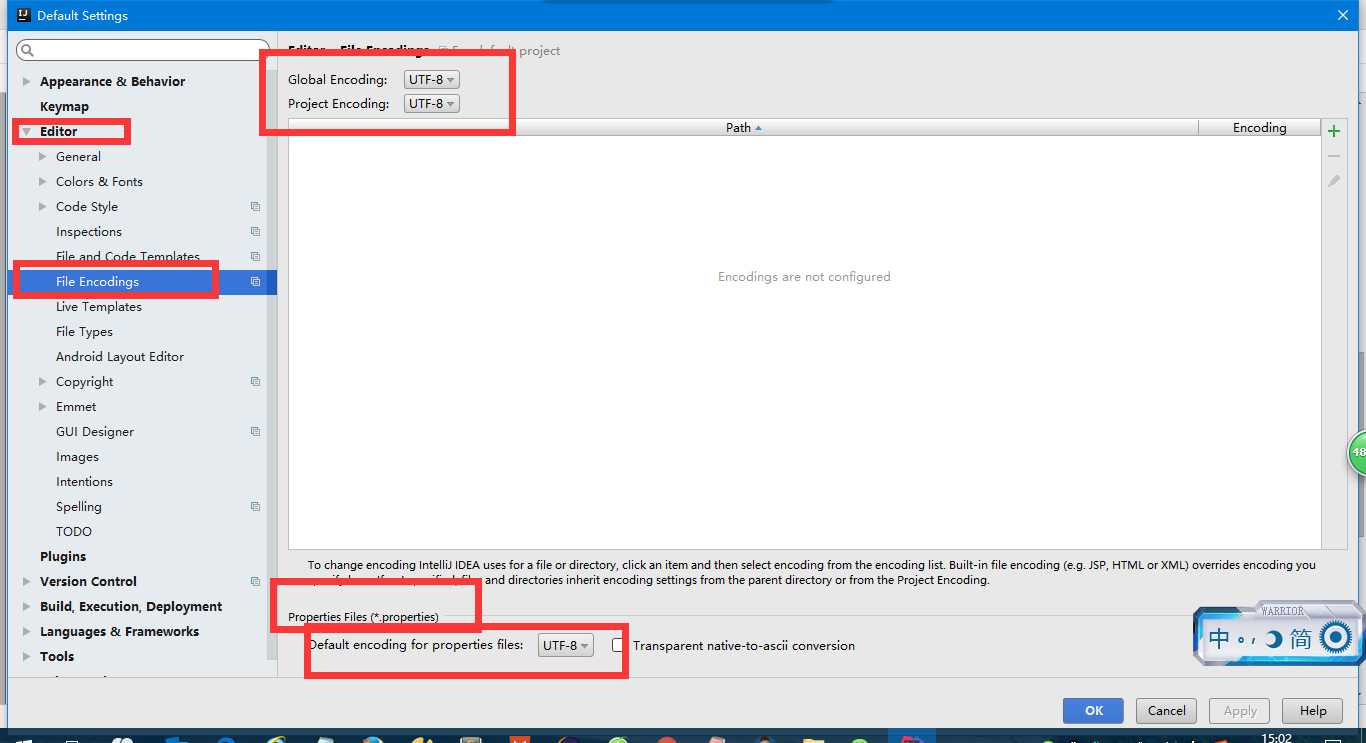Click the project-level icon next to Spelling
This screenshot has width=1366, height=743.
click(255, 507)
